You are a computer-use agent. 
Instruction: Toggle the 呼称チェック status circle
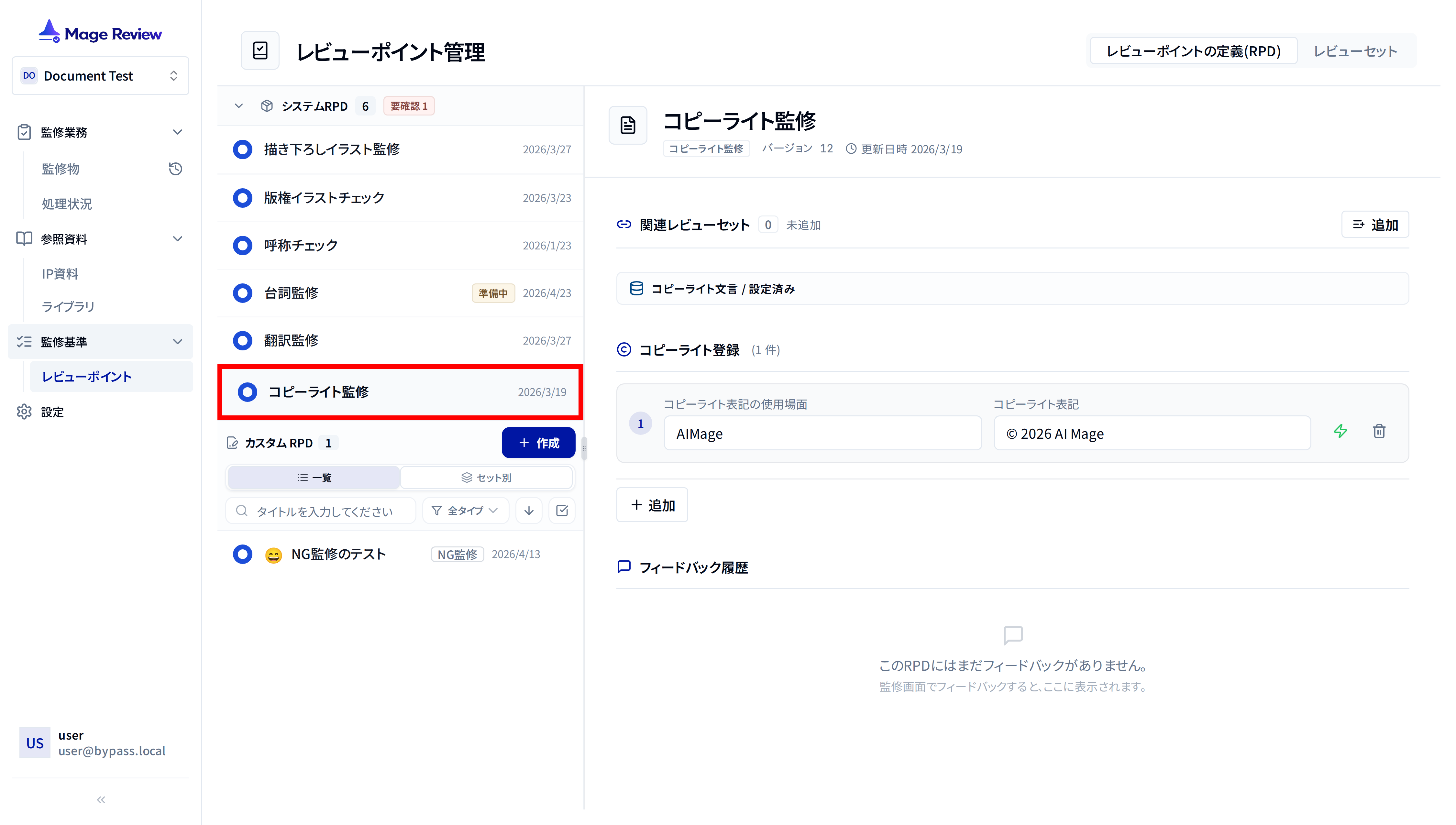point(242,245)
